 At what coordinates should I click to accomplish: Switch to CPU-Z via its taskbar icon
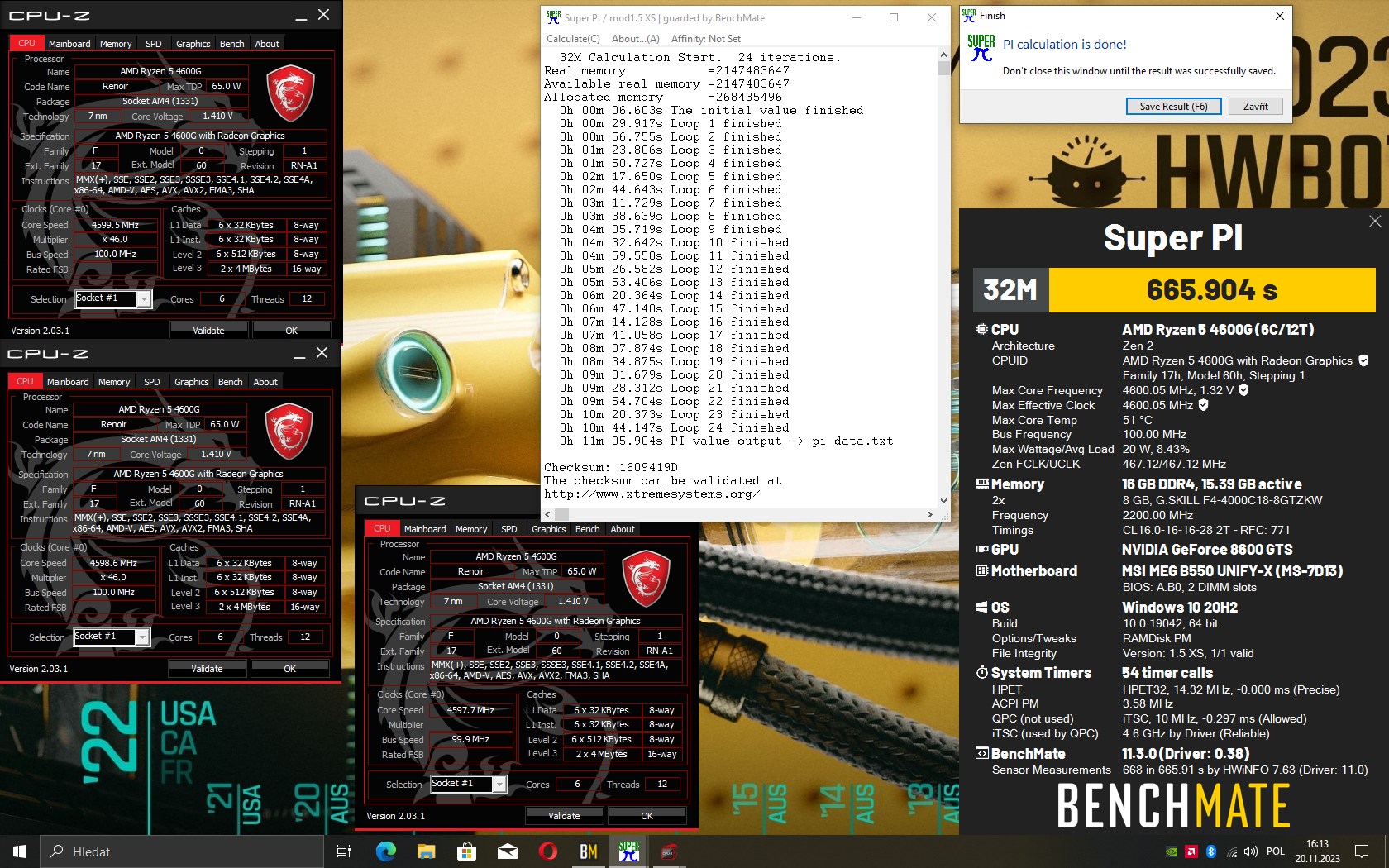tap(669, 851)
